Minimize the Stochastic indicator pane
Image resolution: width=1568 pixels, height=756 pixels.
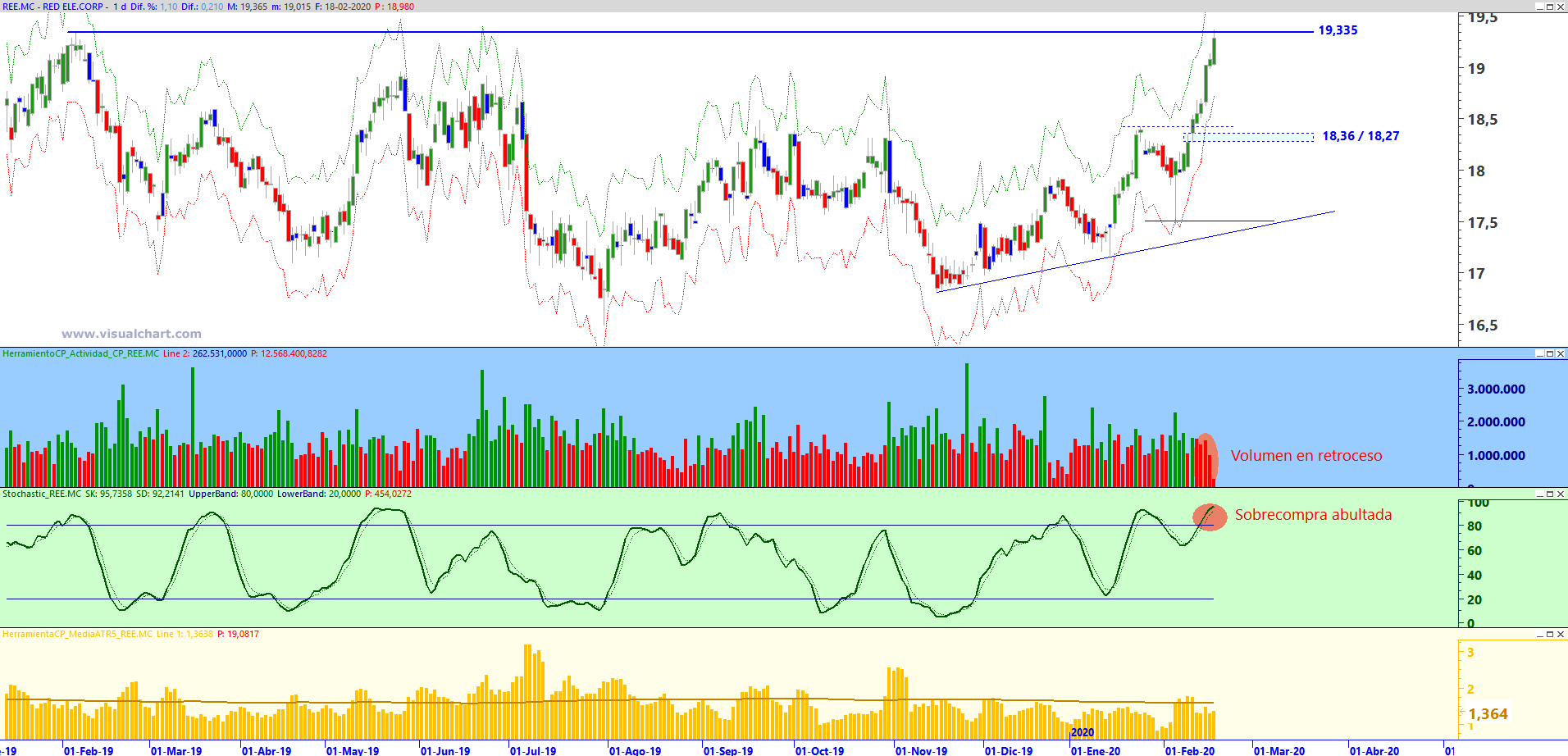[1539, 494]
